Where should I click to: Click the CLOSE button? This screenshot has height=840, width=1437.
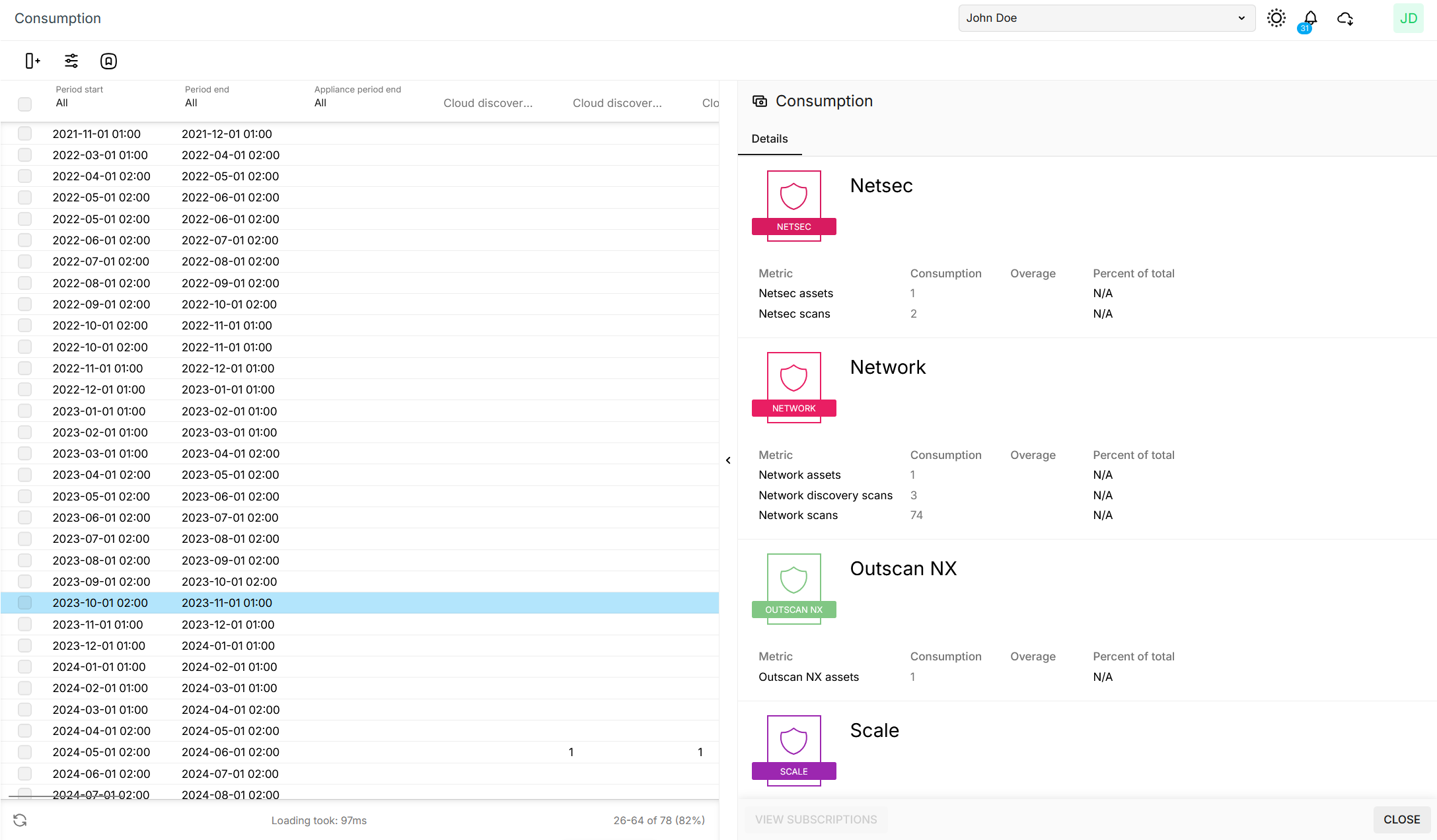(x=1401, y=819)
